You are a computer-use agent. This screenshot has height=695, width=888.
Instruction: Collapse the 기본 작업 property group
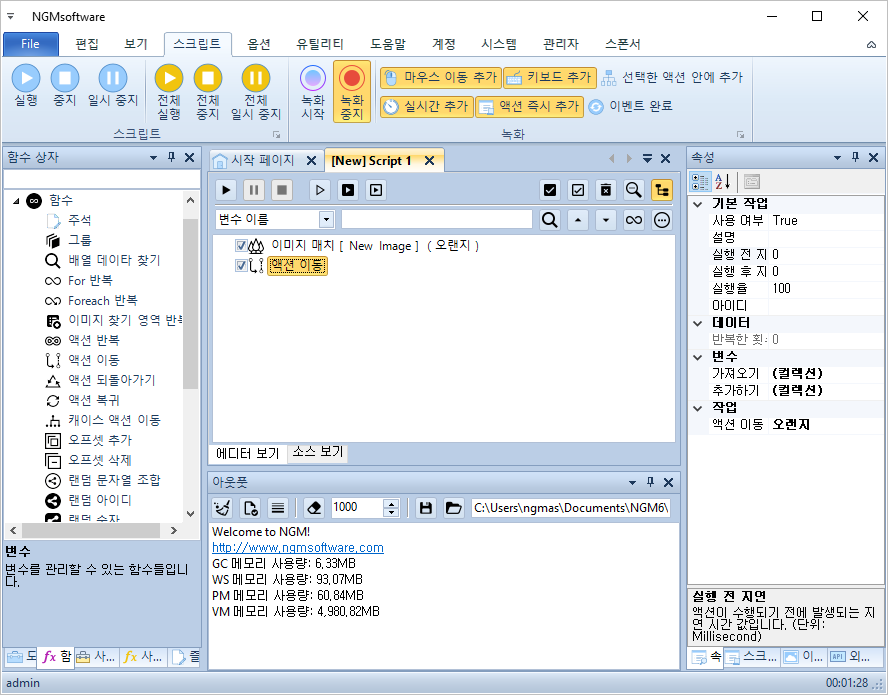tap(698, 204)
